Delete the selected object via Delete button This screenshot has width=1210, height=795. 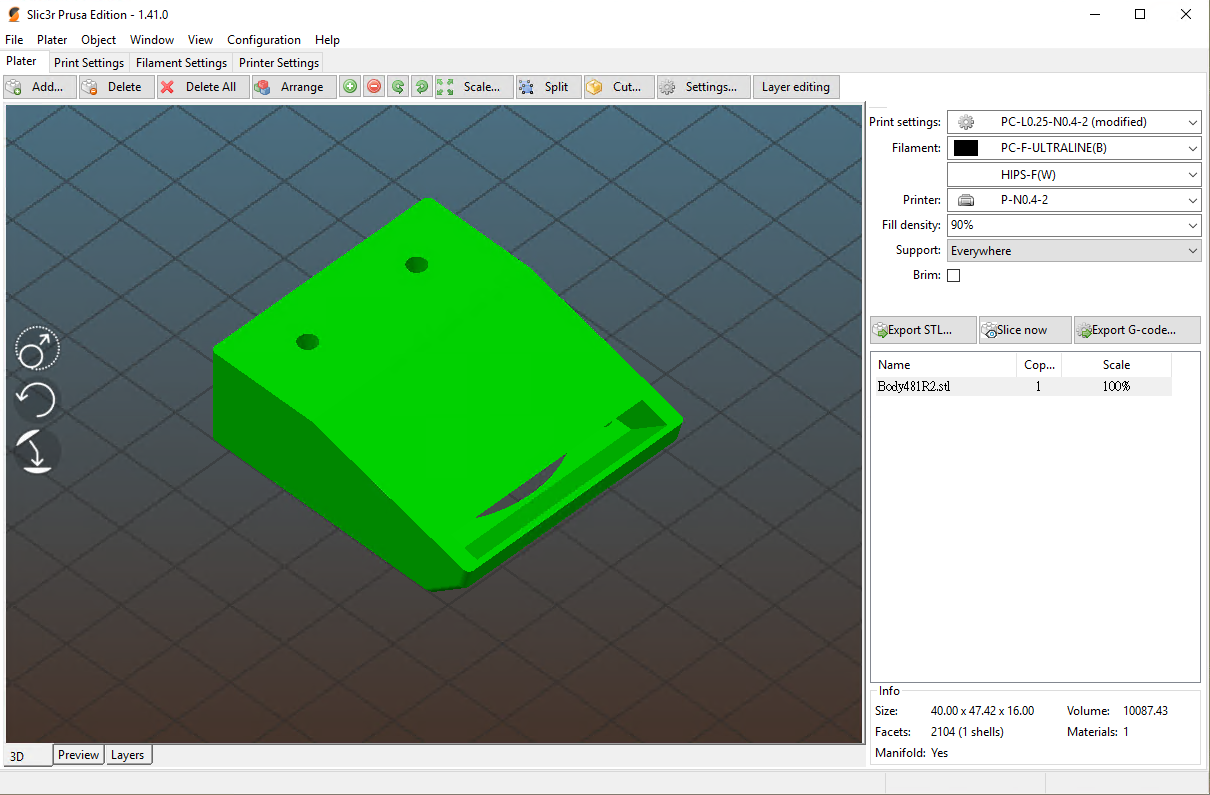[x=116, y=87]
